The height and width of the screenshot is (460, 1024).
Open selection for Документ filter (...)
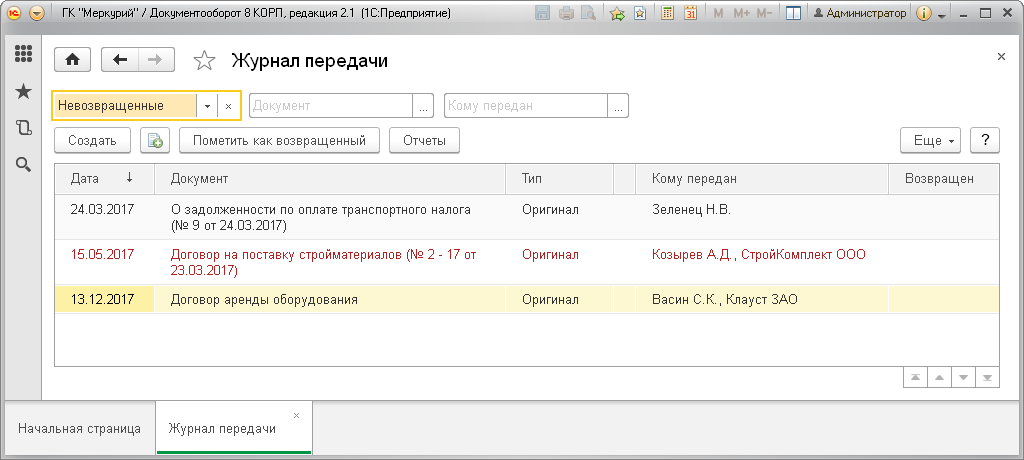[x=423, y=106]
